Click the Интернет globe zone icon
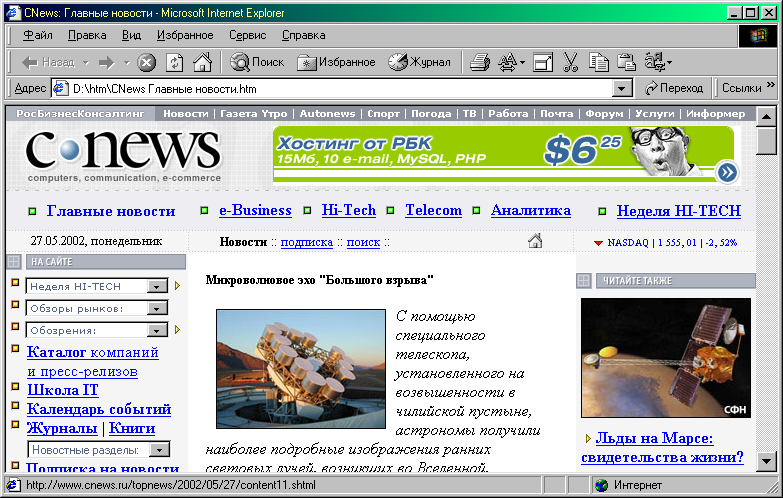Viewport: 783px width, 498px height. [x=602, y=485]
